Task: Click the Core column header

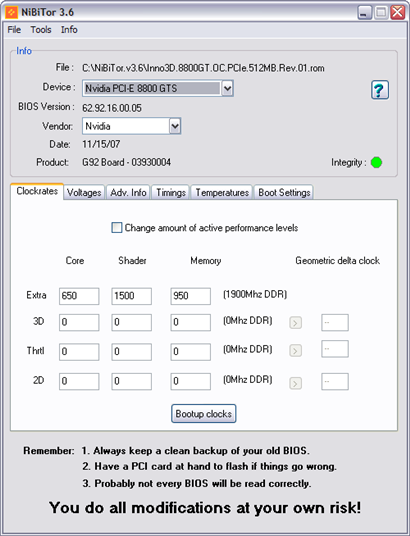Action: pos(75,260)
